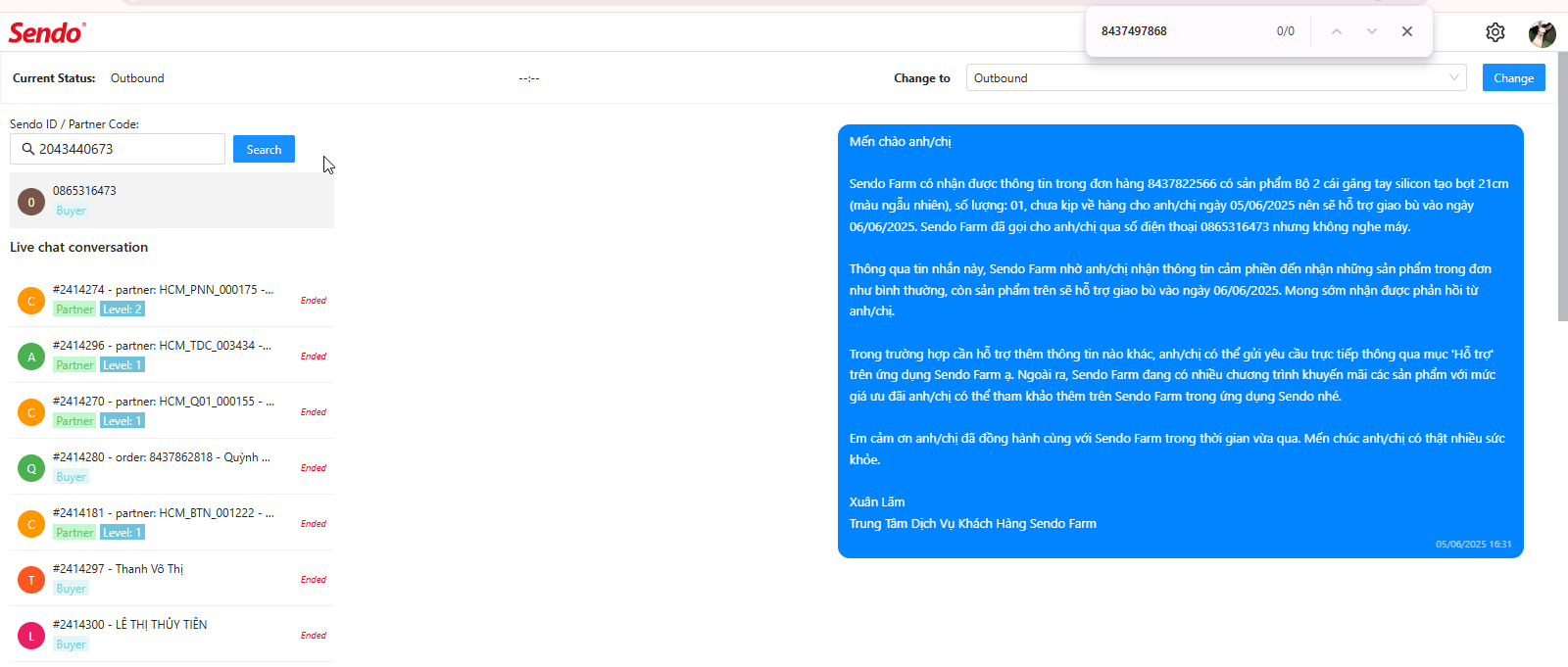Select buyer result 0865316473
This screenshot has width=1568, height=667.
(171, 201)
